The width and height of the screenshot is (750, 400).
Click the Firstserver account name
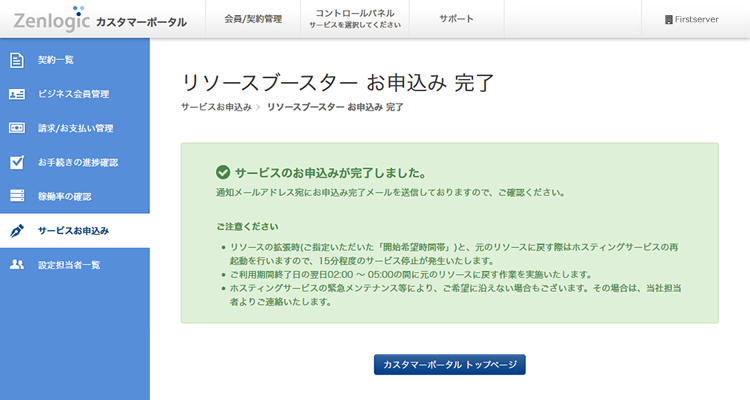click(x=696, y=20)
